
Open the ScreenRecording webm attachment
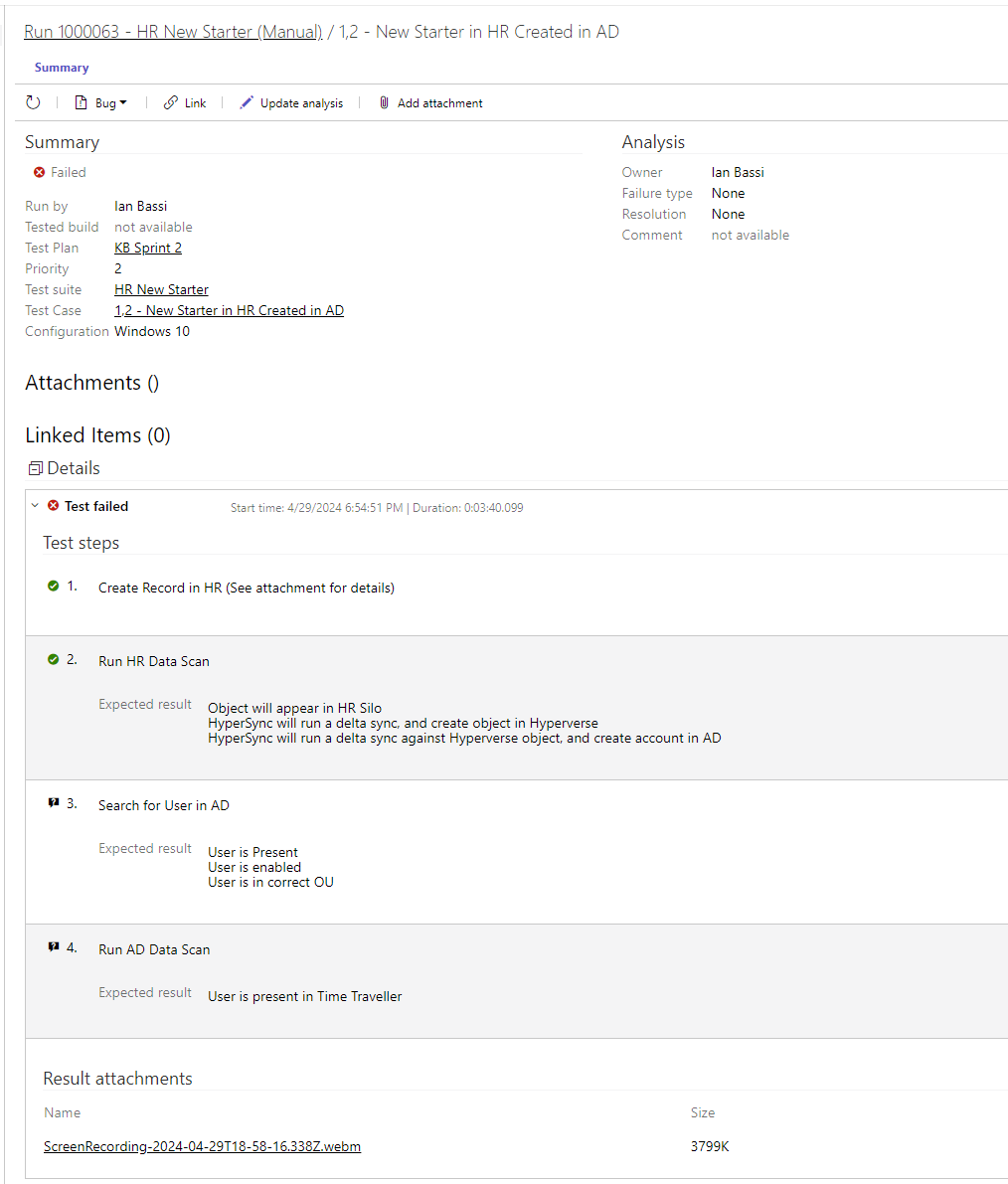coord(202,1145)
